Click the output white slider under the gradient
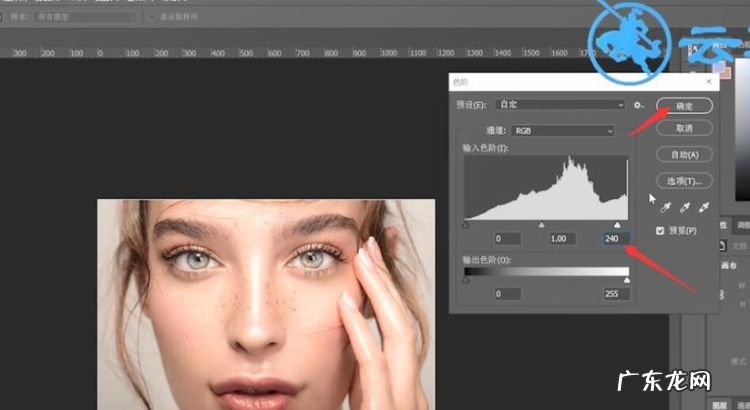Image resolution: width=750 pixels, height=410 pixels. (627, 280)
